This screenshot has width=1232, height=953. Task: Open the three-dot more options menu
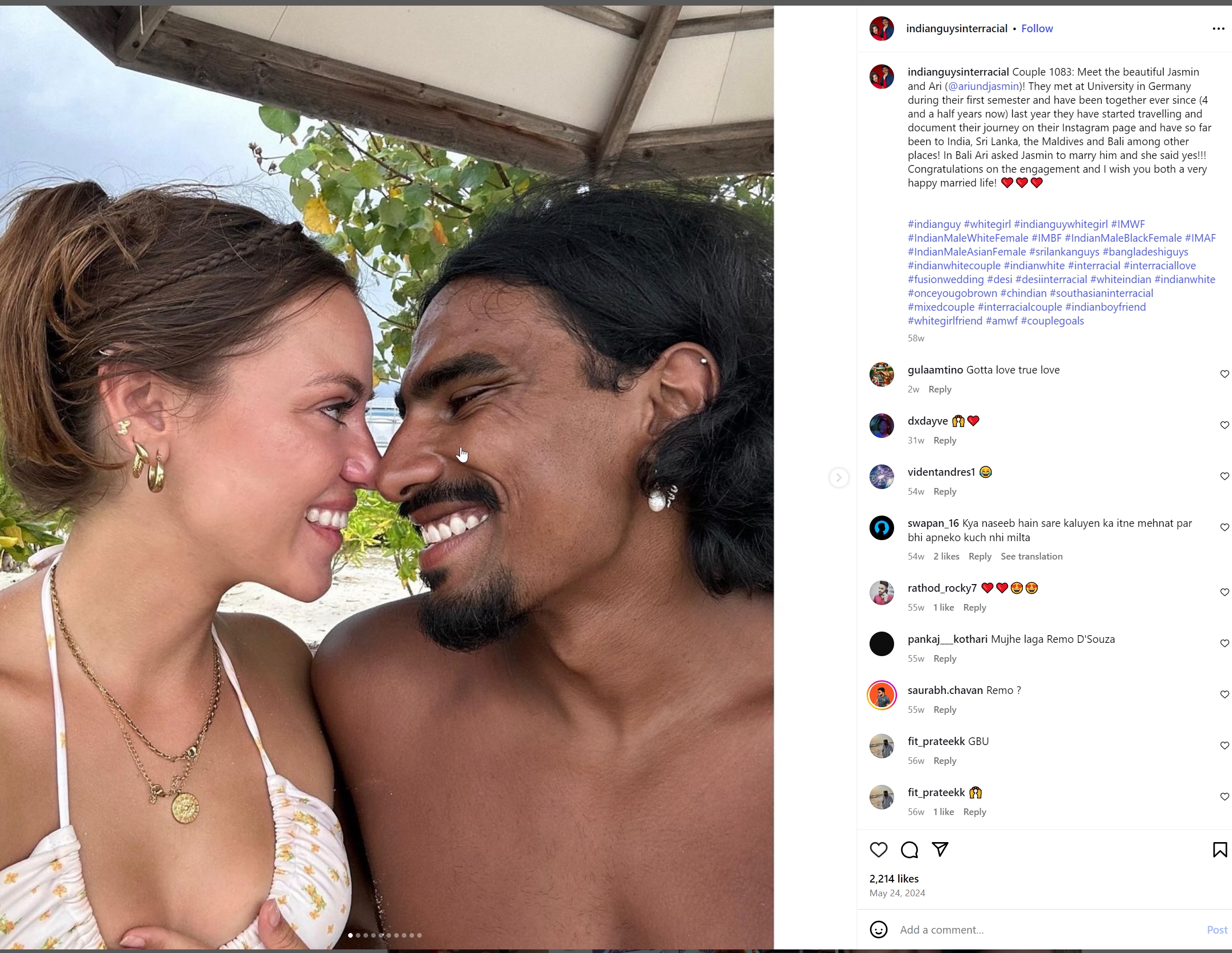tap(1219, 29)
